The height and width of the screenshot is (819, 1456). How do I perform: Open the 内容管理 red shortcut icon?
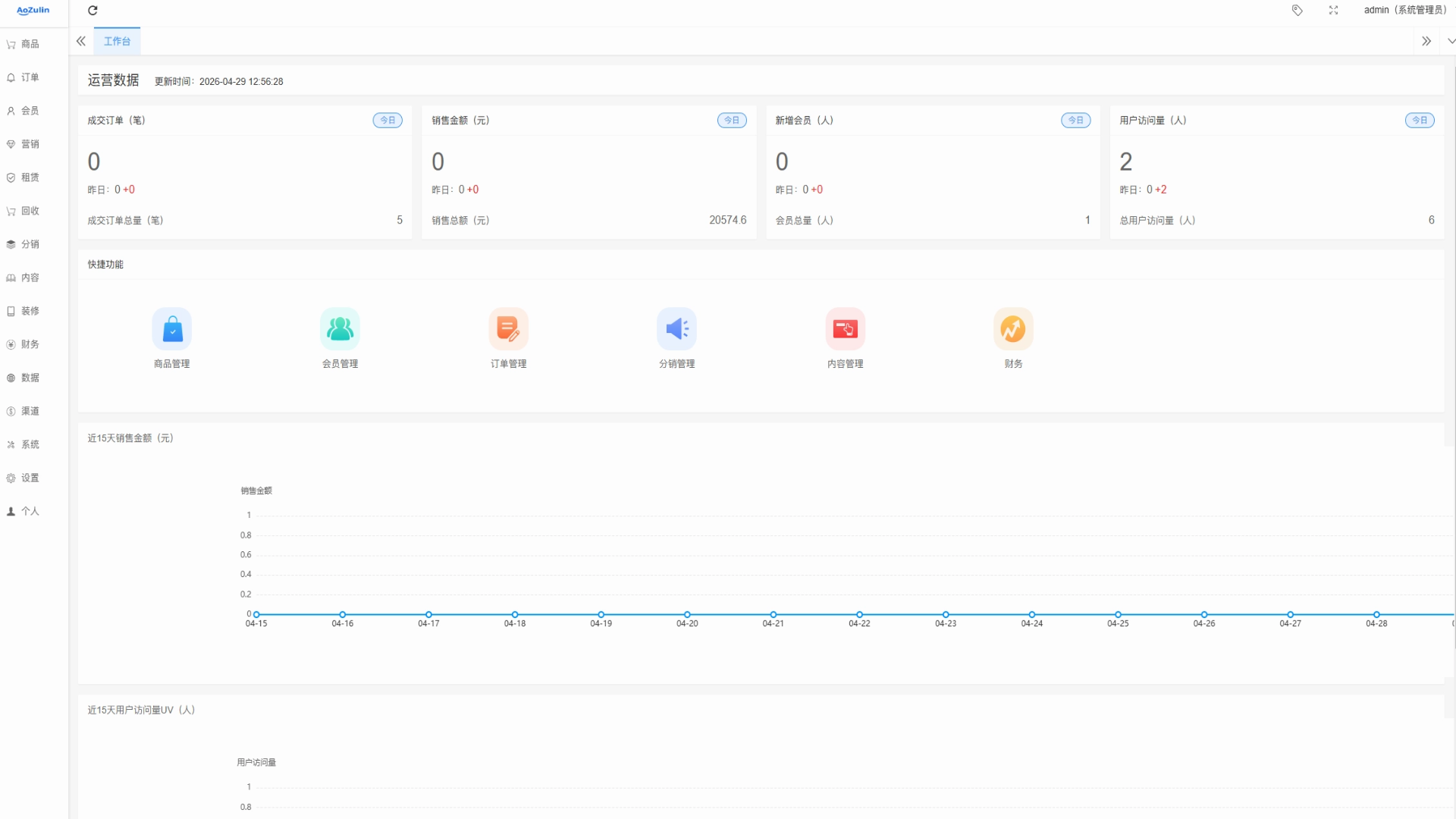(x=845, y=329)
